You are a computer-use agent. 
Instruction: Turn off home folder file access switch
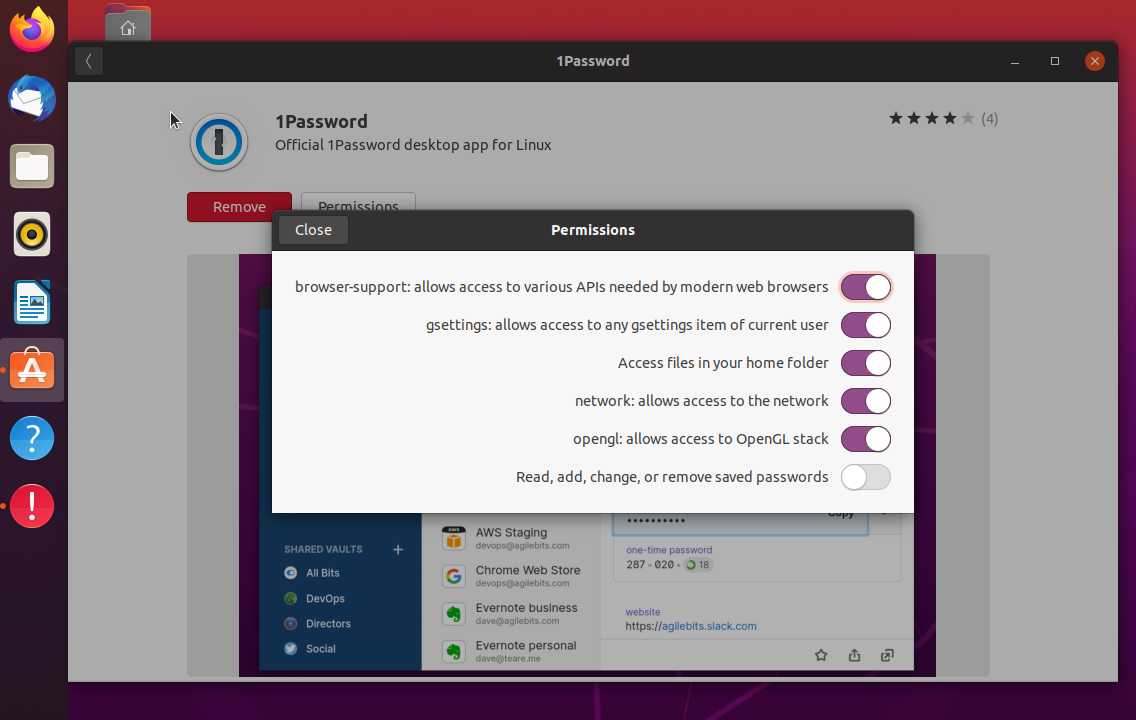(x=865, y=363)
